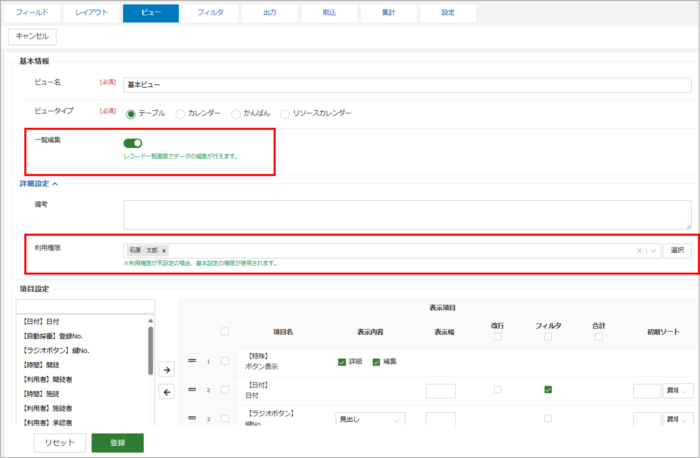Enable 改行 for the 日付 row
Screen dimensions: 700x458
(497, 390)
